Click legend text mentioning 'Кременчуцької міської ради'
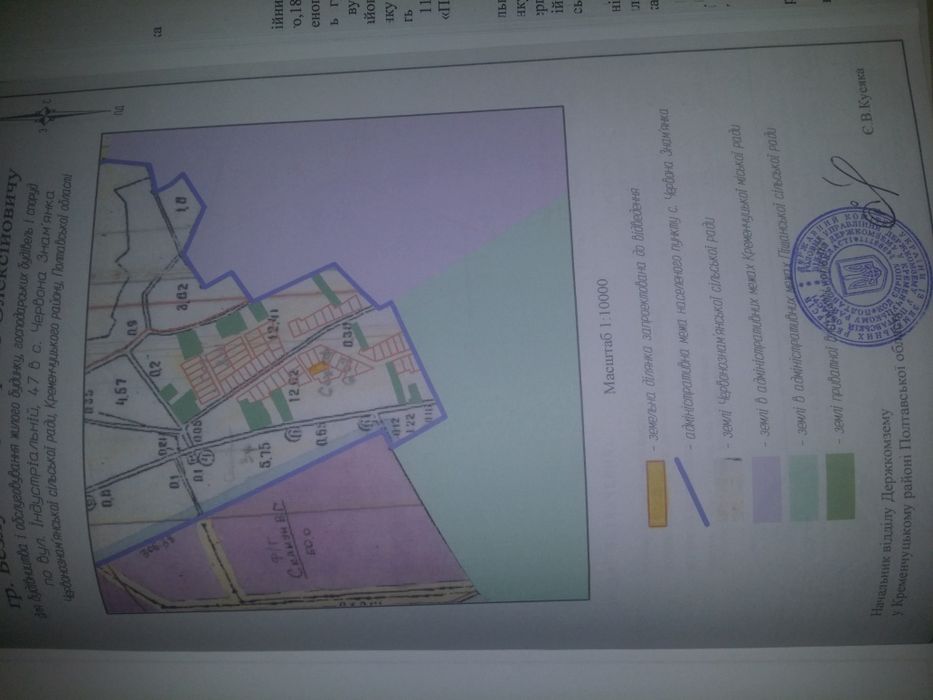Viewport: 933px width, 700px height. click(751, 287)
